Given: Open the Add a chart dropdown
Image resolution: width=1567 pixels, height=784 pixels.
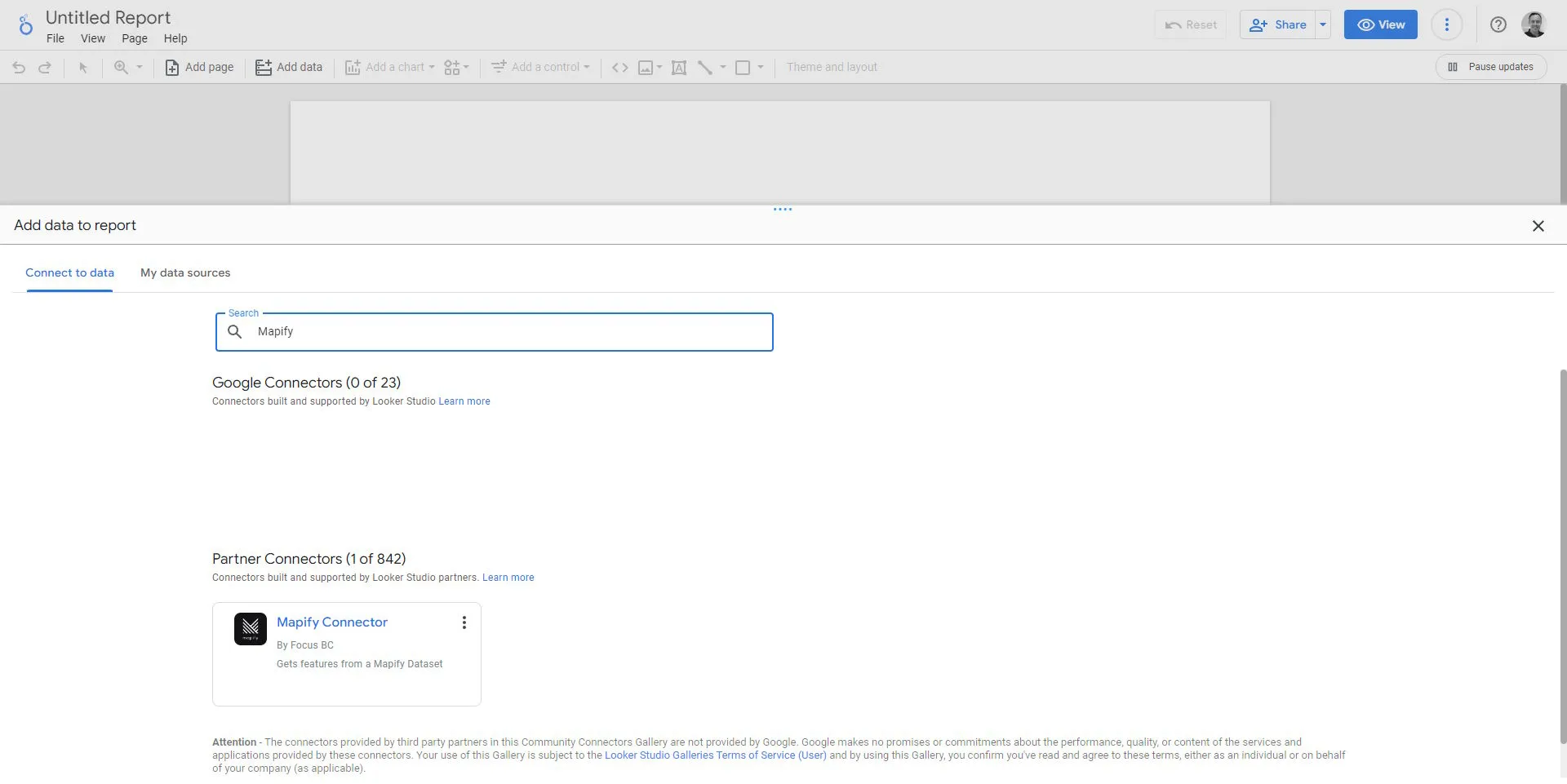Looking at the screenshot, I should [x=389, y=67].
